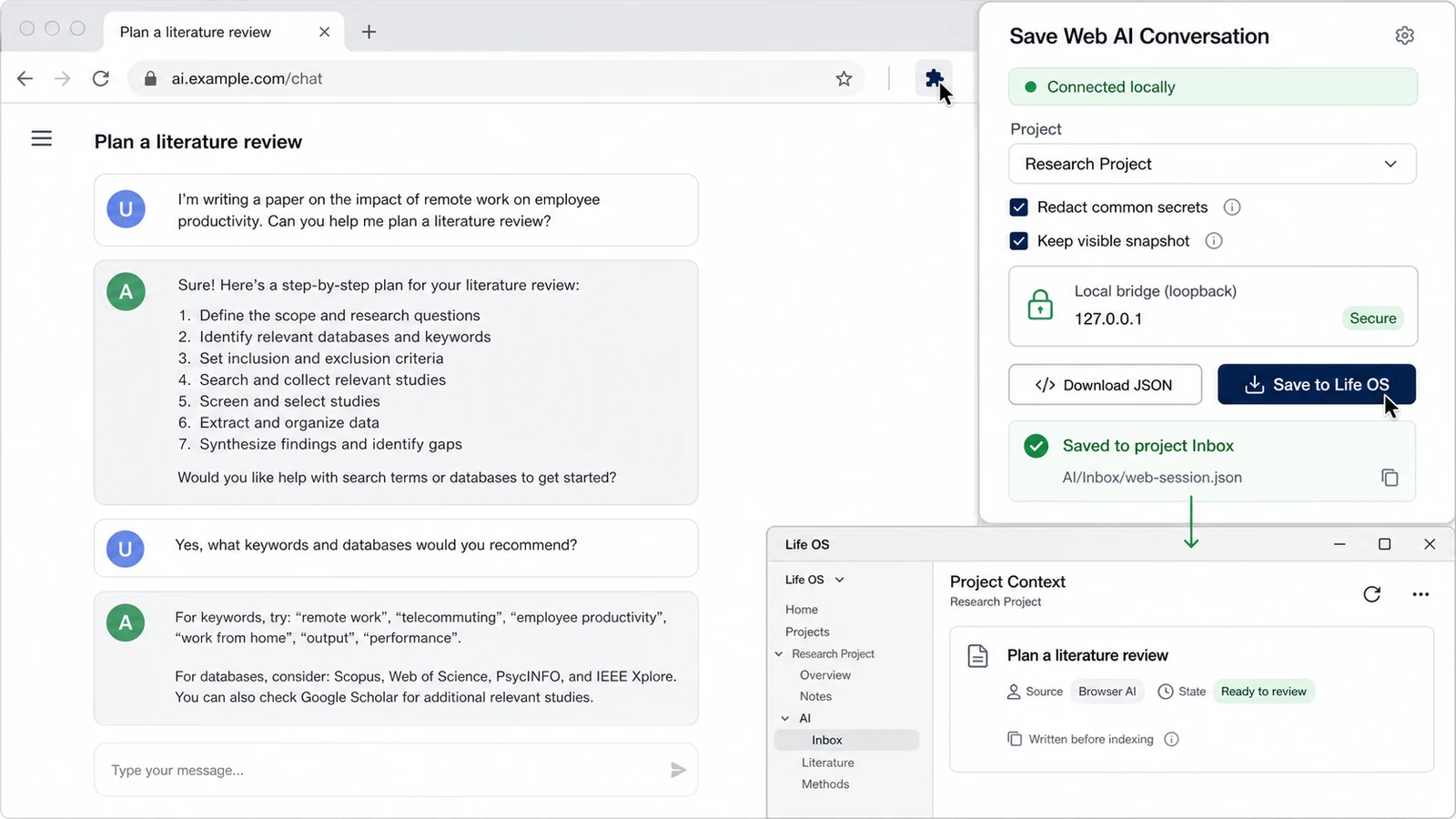Close the 'Plan a literature review' tab

click(x=324, y=32)
